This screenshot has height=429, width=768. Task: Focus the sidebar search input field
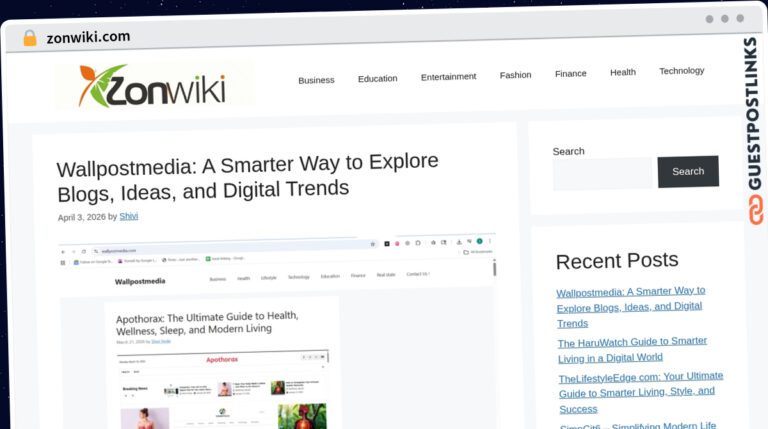[x=603, y=174]
